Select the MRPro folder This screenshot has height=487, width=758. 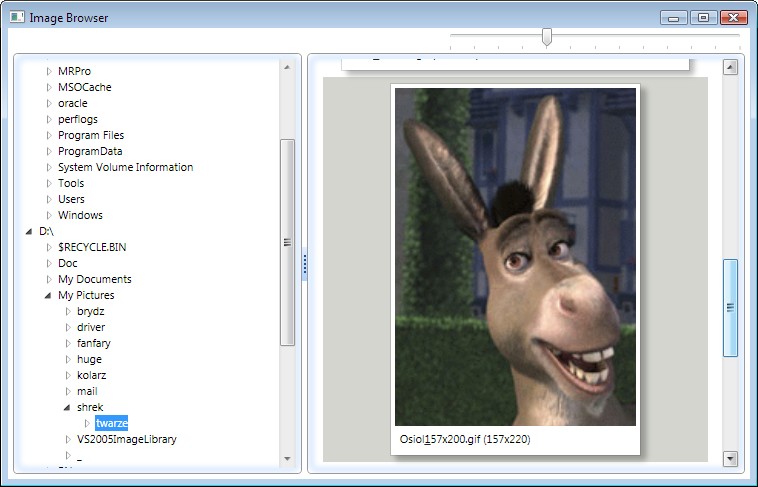click(74, 71)
